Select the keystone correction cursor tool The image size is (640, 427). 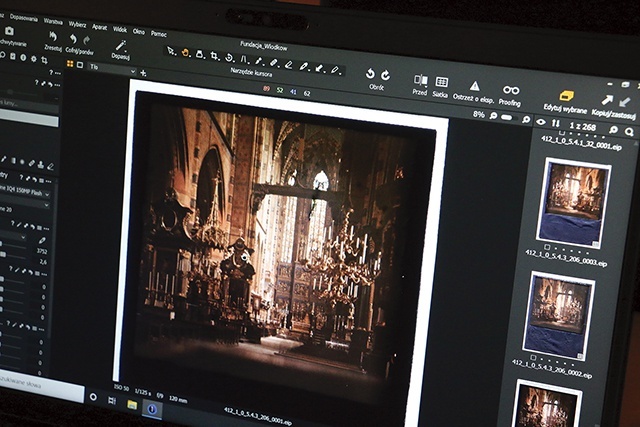tap(244, 60)
